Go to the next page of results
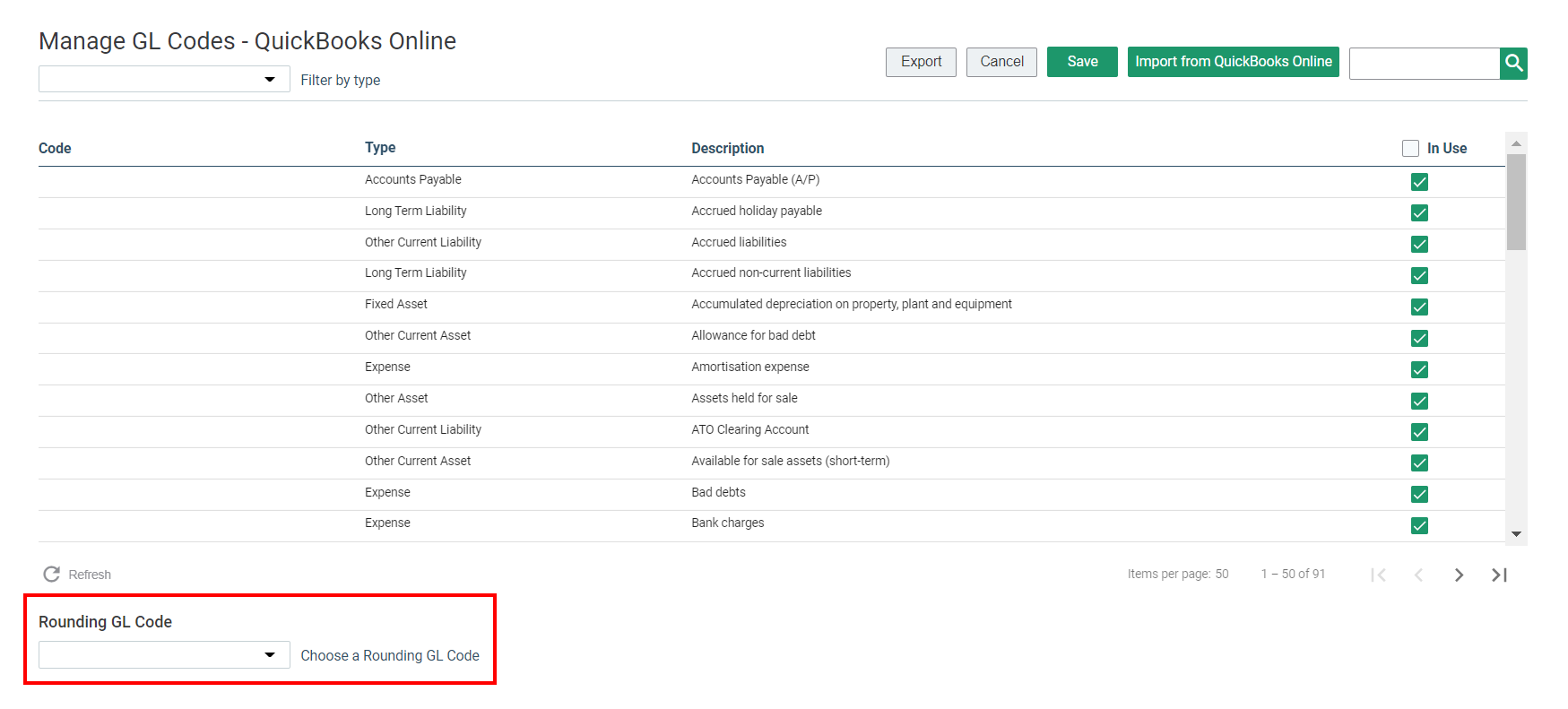1568x709 pixels. point(1459,575)
